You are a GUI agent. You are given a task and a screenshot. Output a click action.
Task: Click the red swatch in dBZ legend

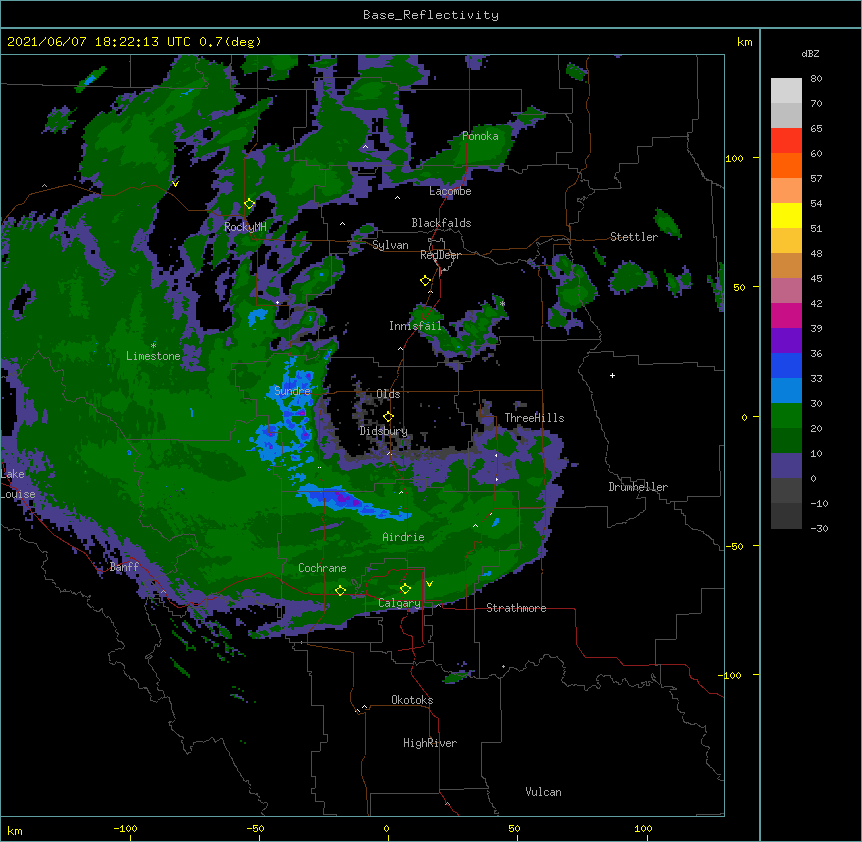click(786, 141)
